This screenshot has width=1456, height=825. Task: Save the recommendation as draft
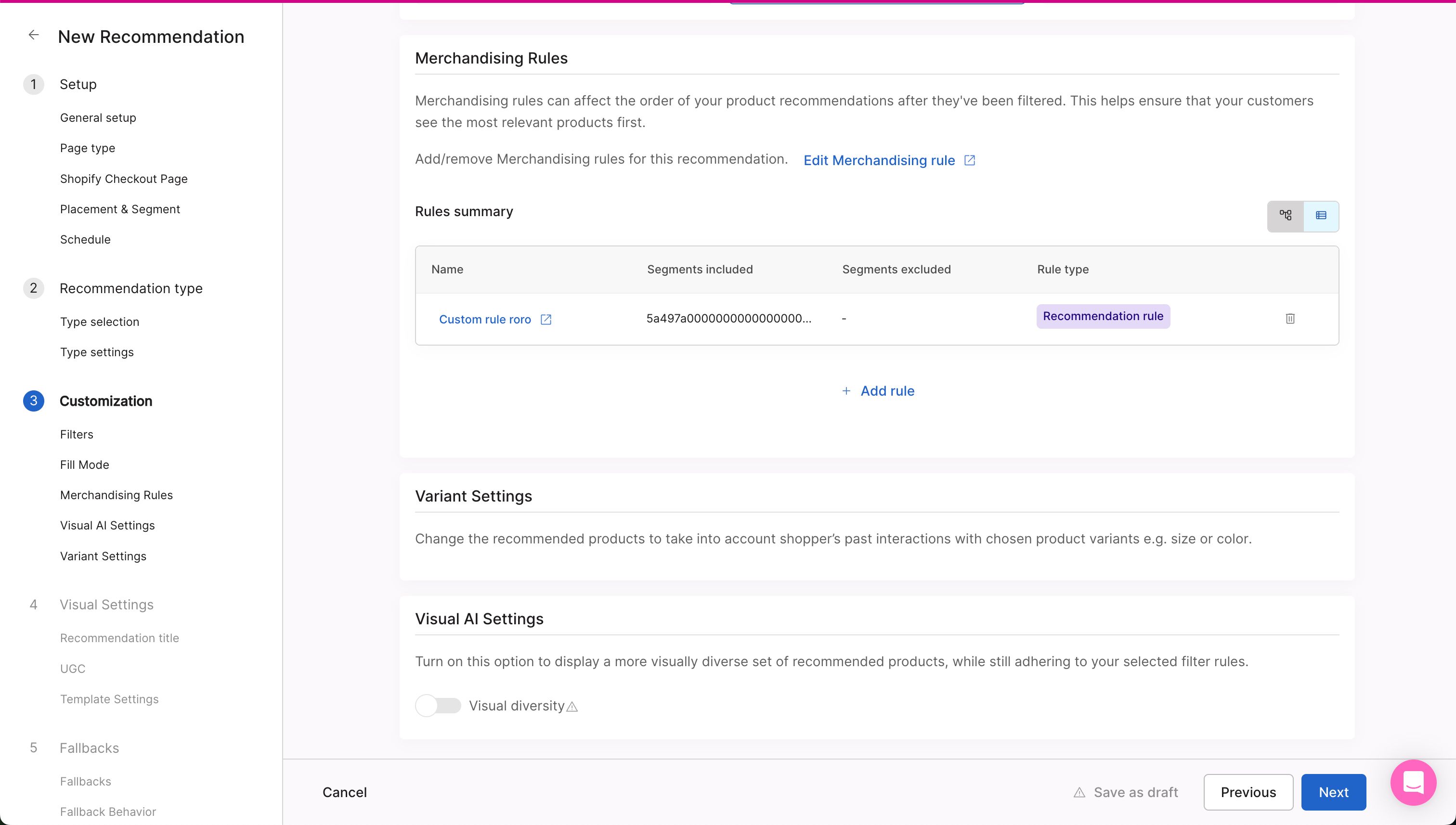pyautogui.click(x=1135, y=792)
